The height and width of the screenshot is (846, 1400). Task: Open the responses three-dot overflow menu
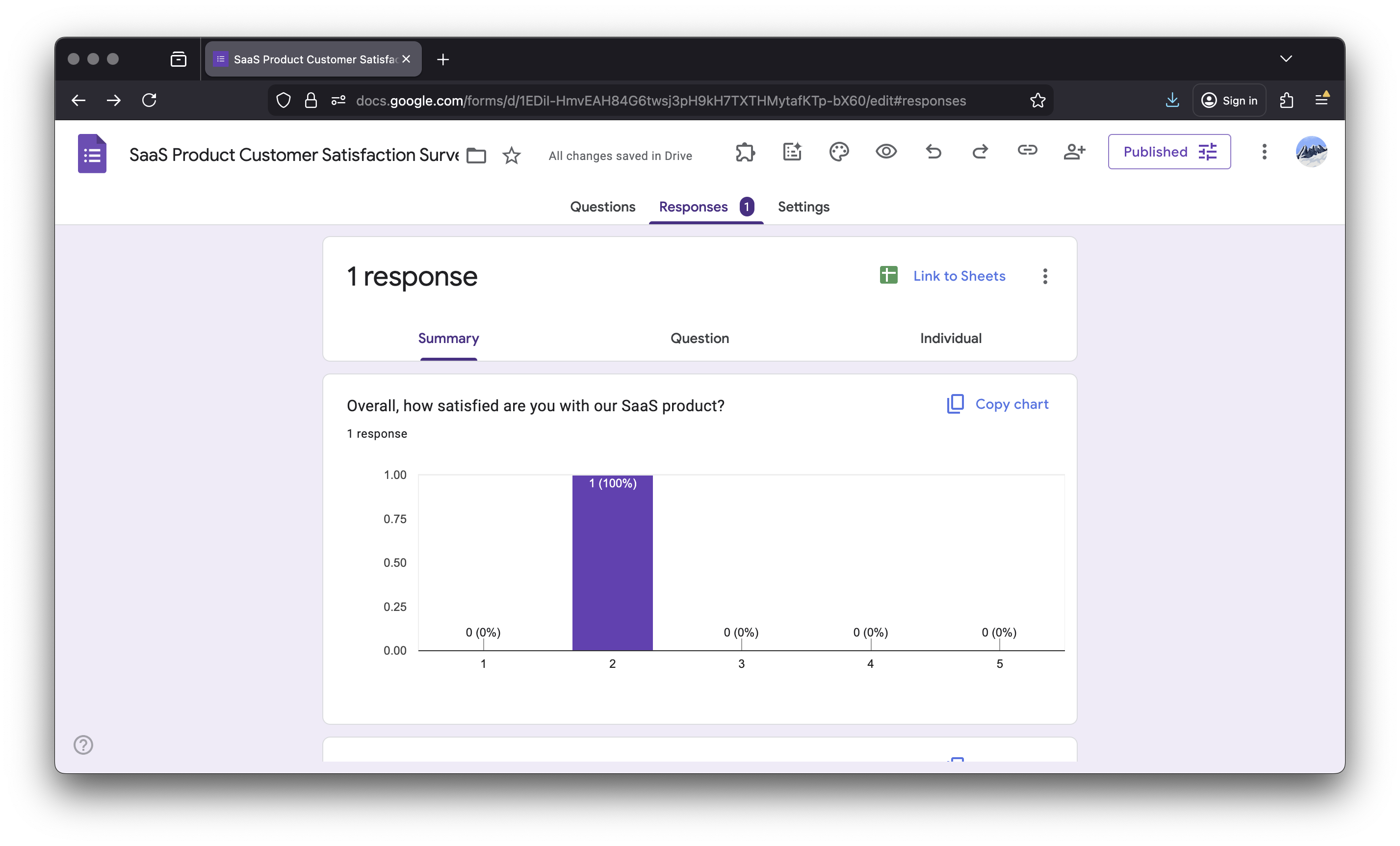point(1045,276)
